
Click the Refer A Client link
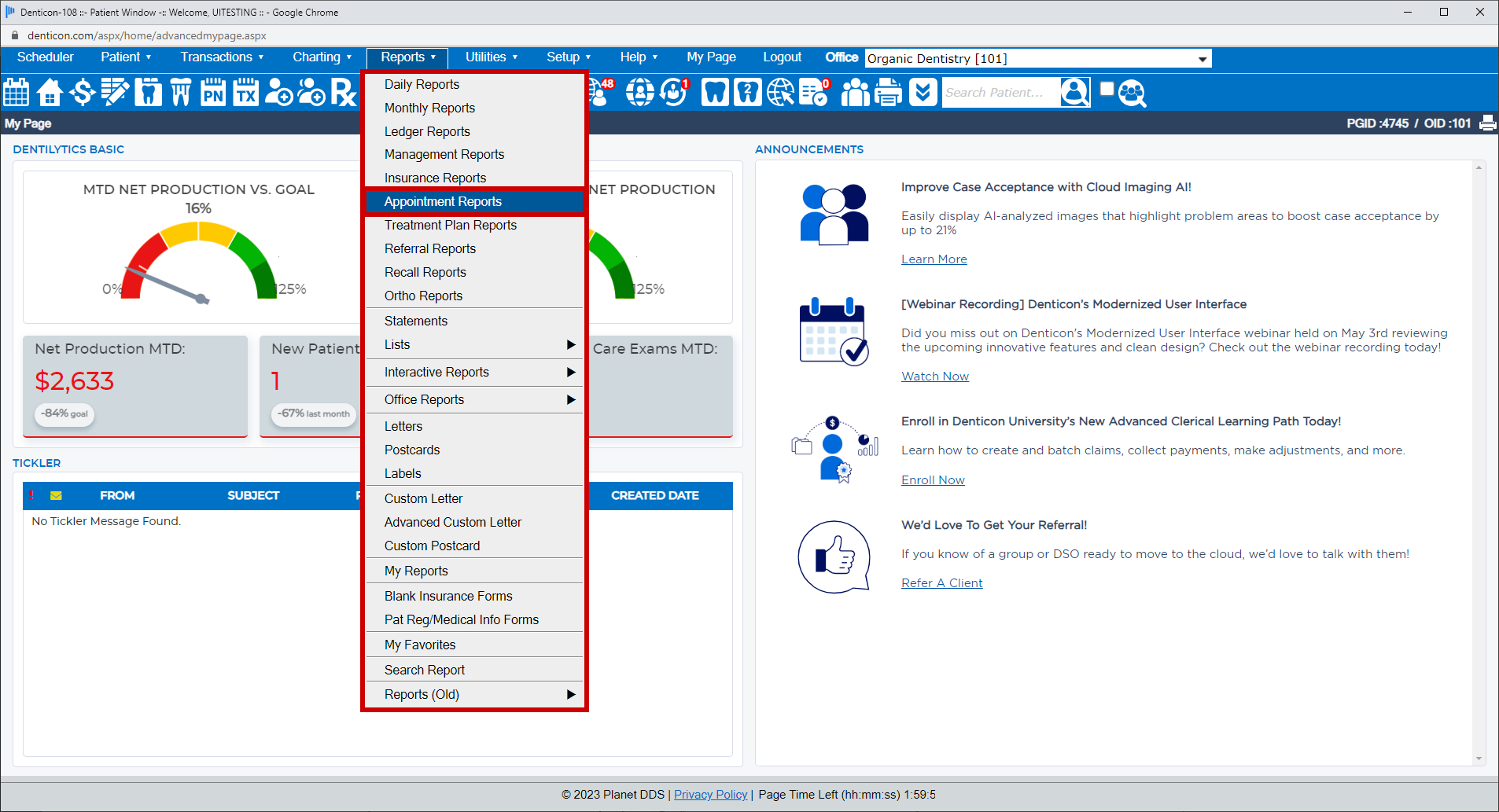[942, 583]
